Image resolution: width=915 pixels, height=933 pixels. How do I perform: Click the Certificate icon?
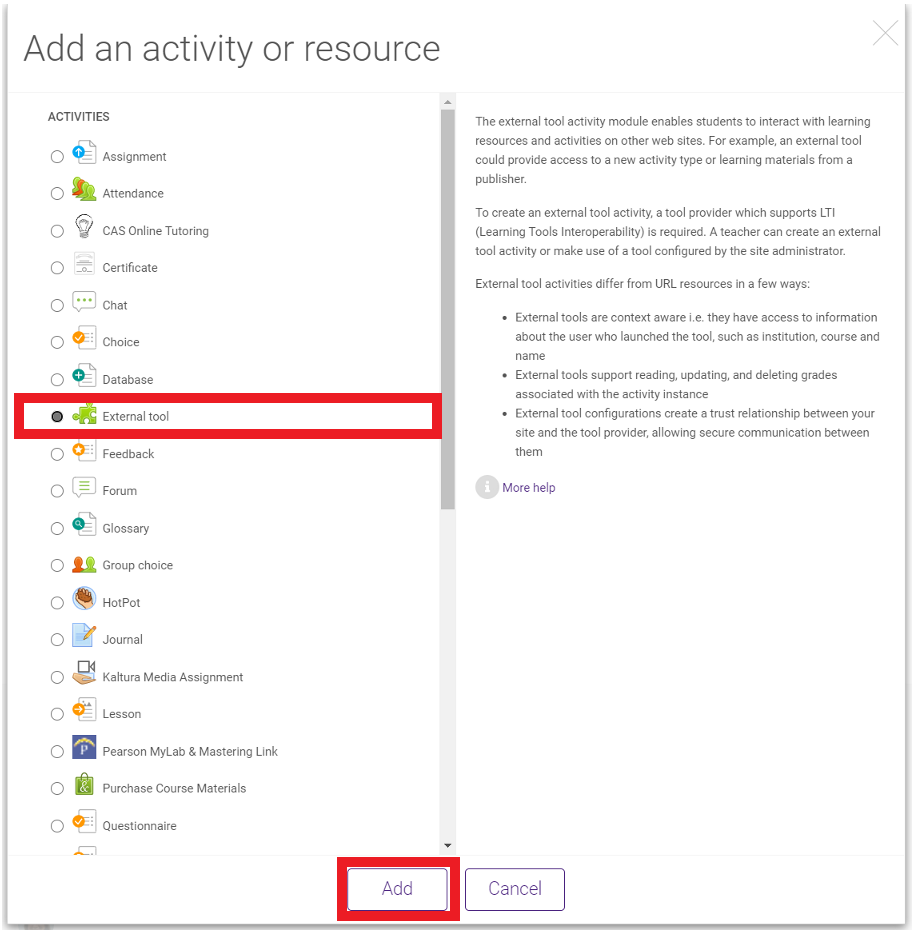pos(84,264)
